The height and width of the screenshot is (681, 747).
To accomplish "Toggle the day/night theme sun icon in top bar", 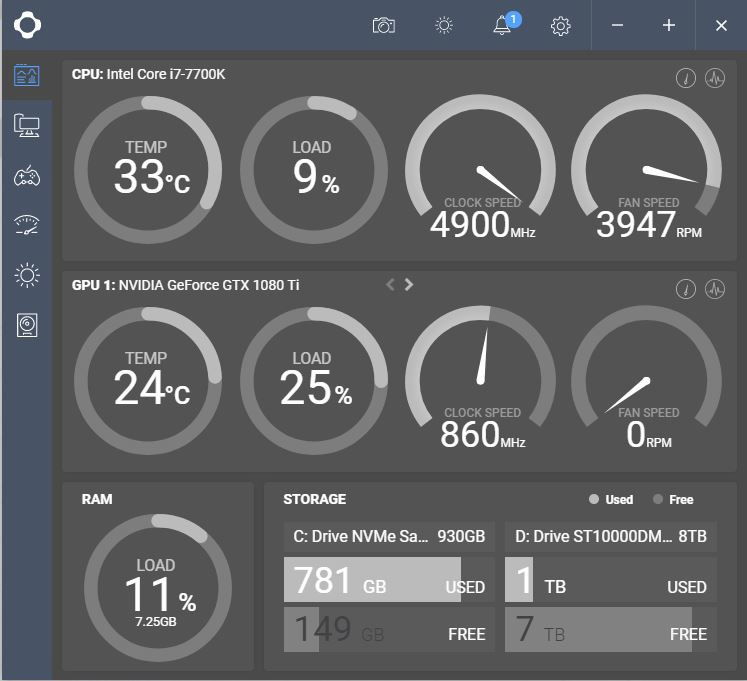I will tap(444, 25).
